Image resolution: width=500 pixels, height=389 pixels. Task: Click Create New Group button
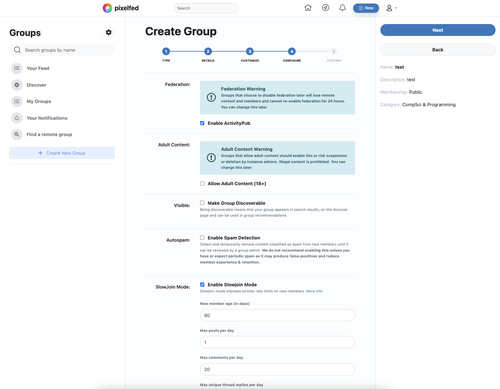[x=62, y=153]
